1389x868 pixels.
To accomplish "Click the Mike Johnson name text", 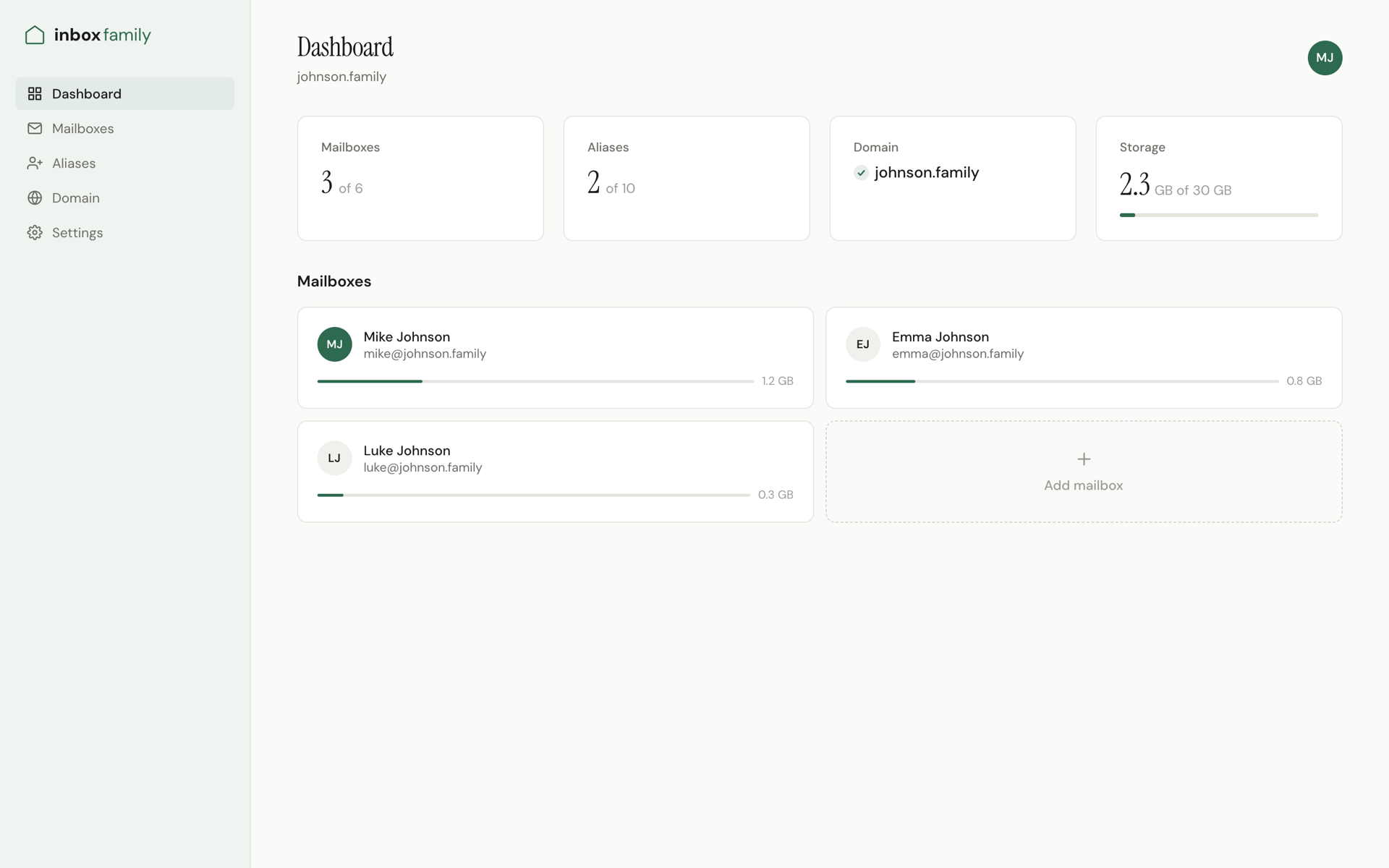I will point(407,336).
